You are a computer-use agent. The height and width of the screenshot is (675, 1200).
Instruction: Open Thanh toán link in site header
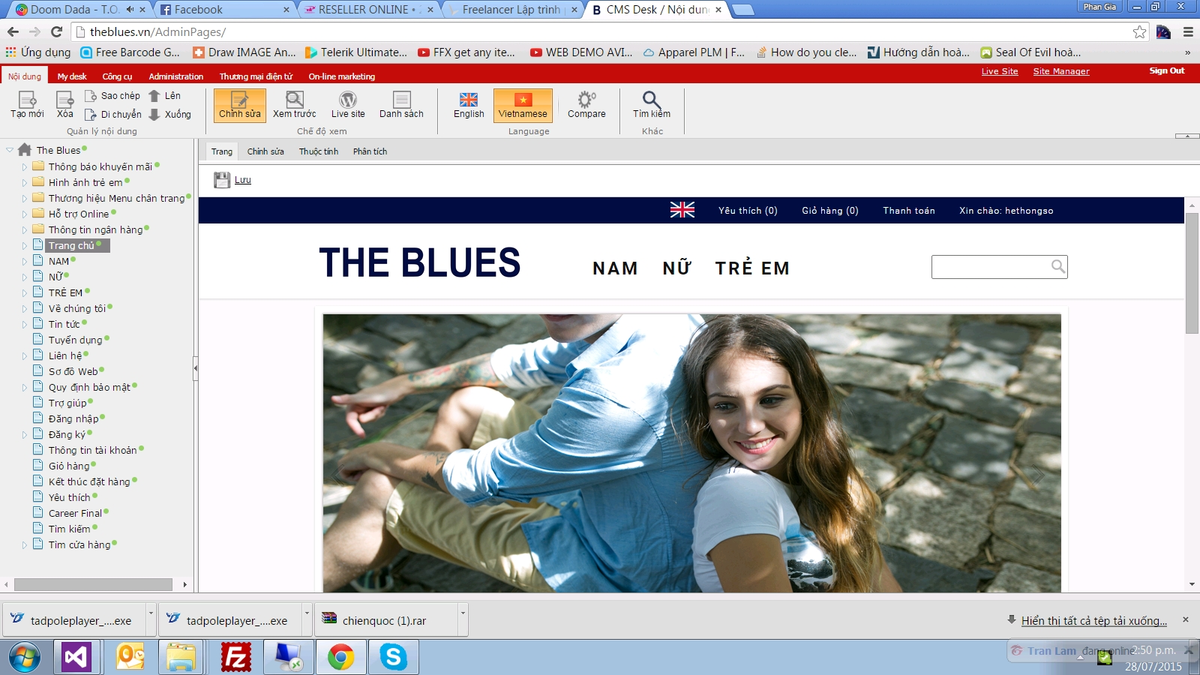pyautogui.click(x=909, y=211)
